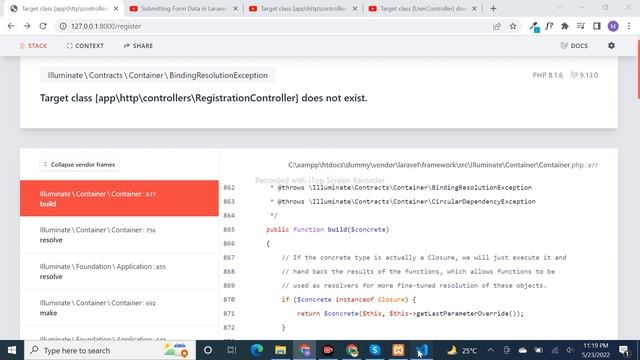Image resolution: width=640 pixels, height=360 pixels.
Task: Open the DOCS link
Action: pos(574,46)
